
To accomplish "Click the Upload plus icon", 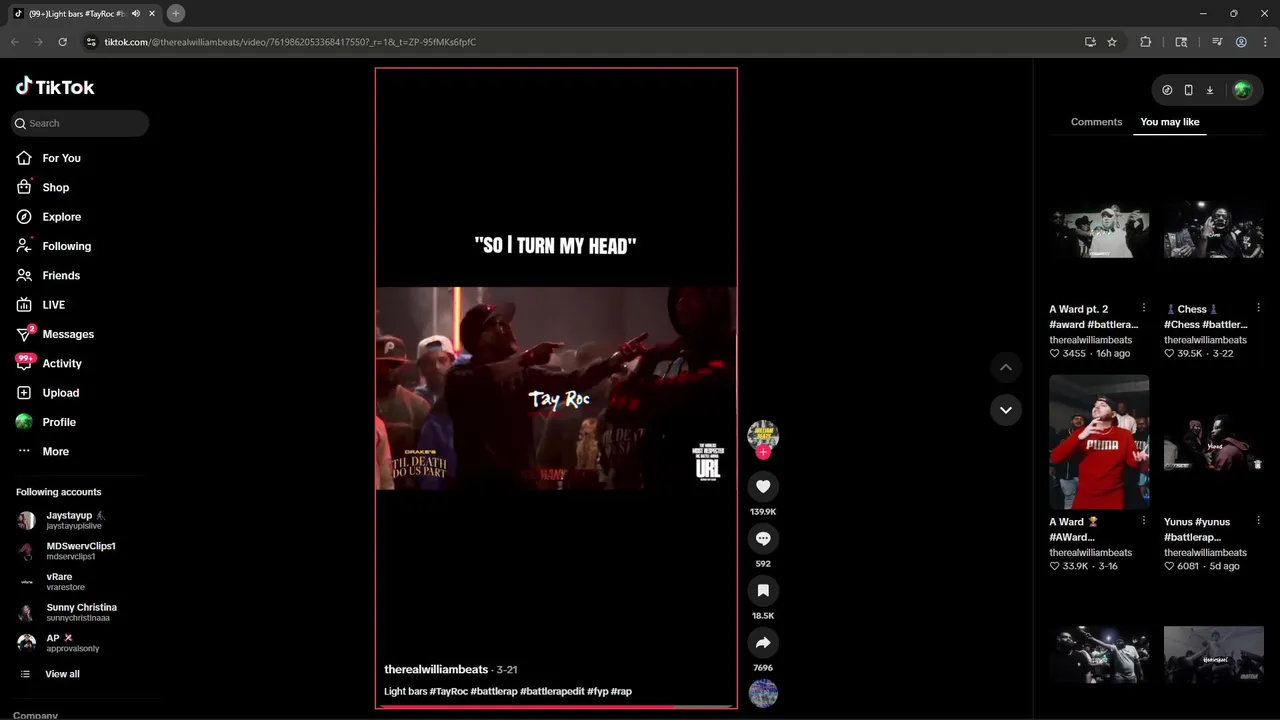I will coord(24,393).
